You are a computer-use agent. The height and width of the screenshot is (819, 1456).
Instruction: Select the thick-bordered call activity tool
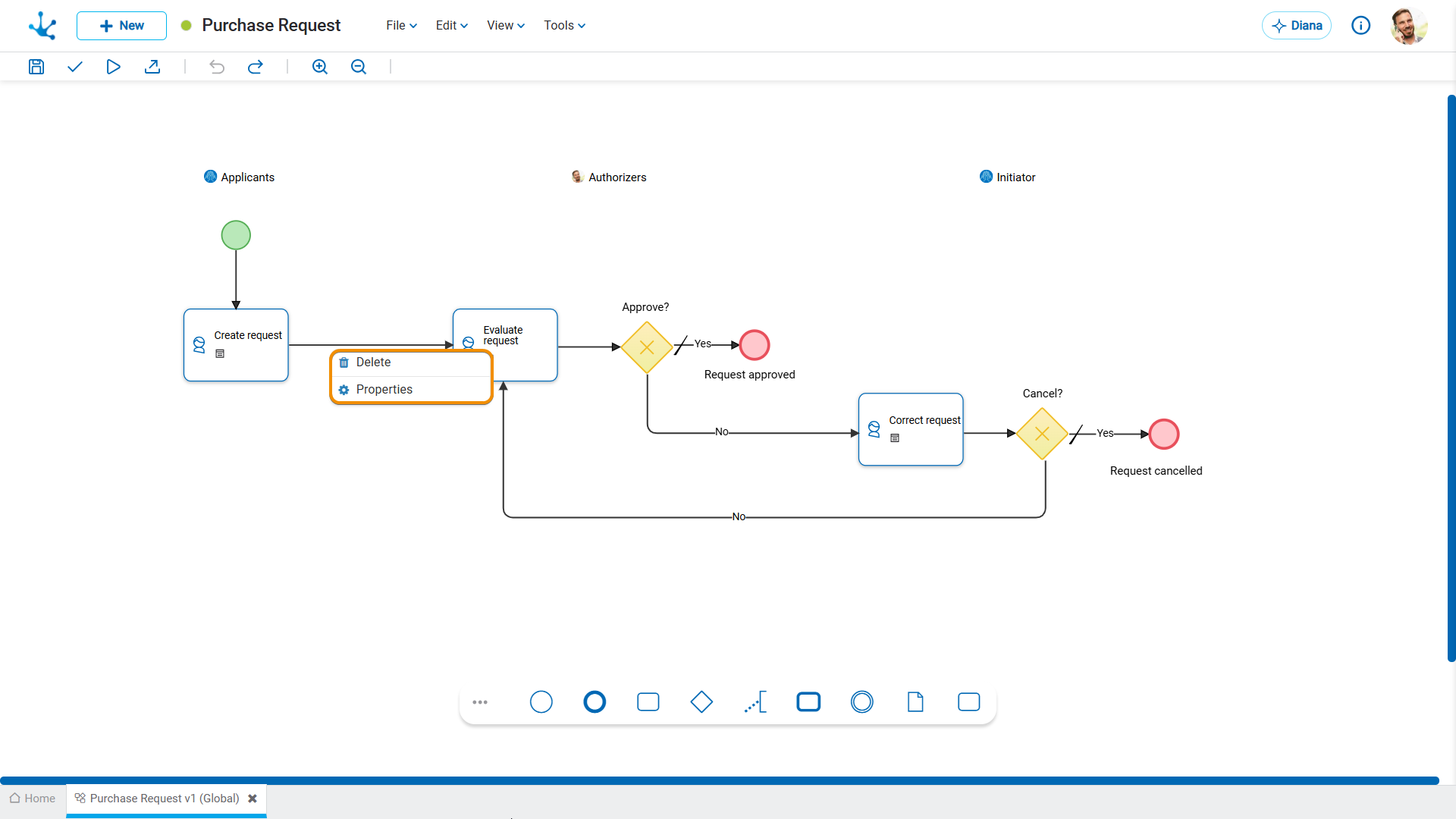[808, 702]
